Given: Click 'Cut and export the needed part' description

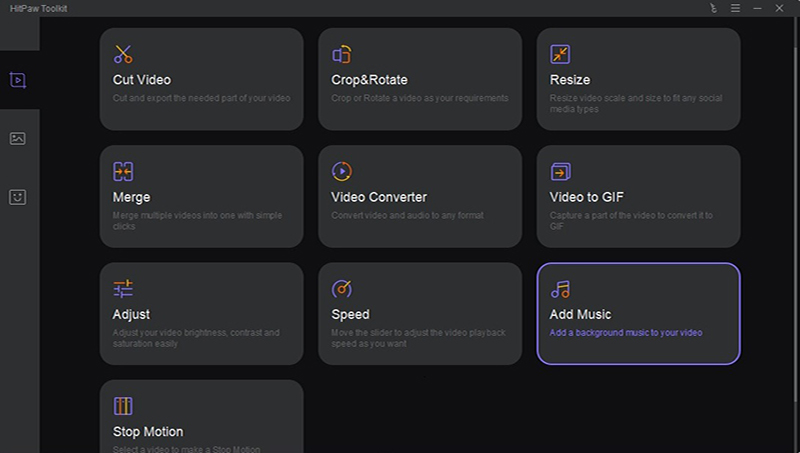Looking at the screenshot, I should point(202,98).
